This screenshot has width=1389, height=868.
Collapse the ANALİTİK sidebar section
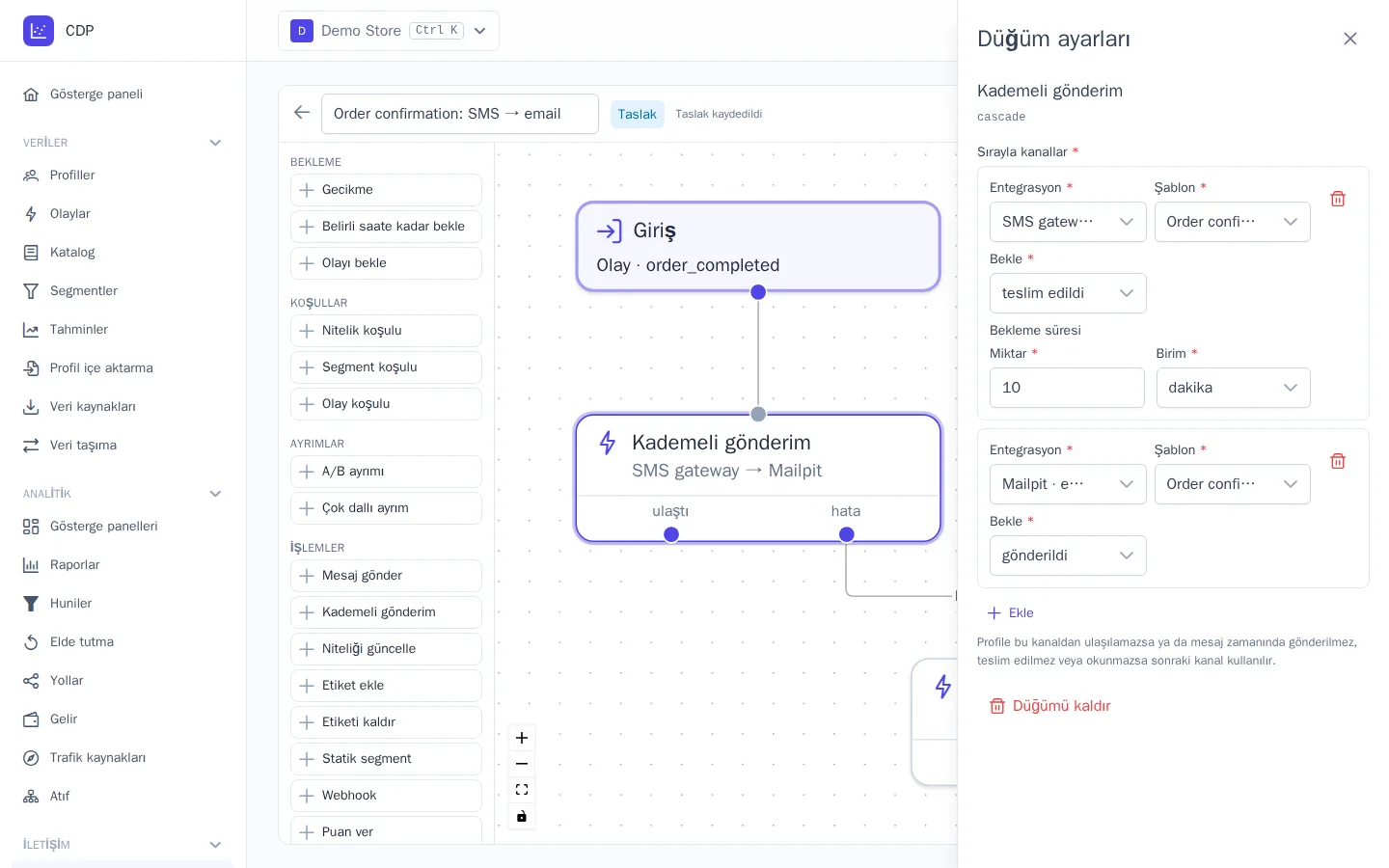(215, 494)
